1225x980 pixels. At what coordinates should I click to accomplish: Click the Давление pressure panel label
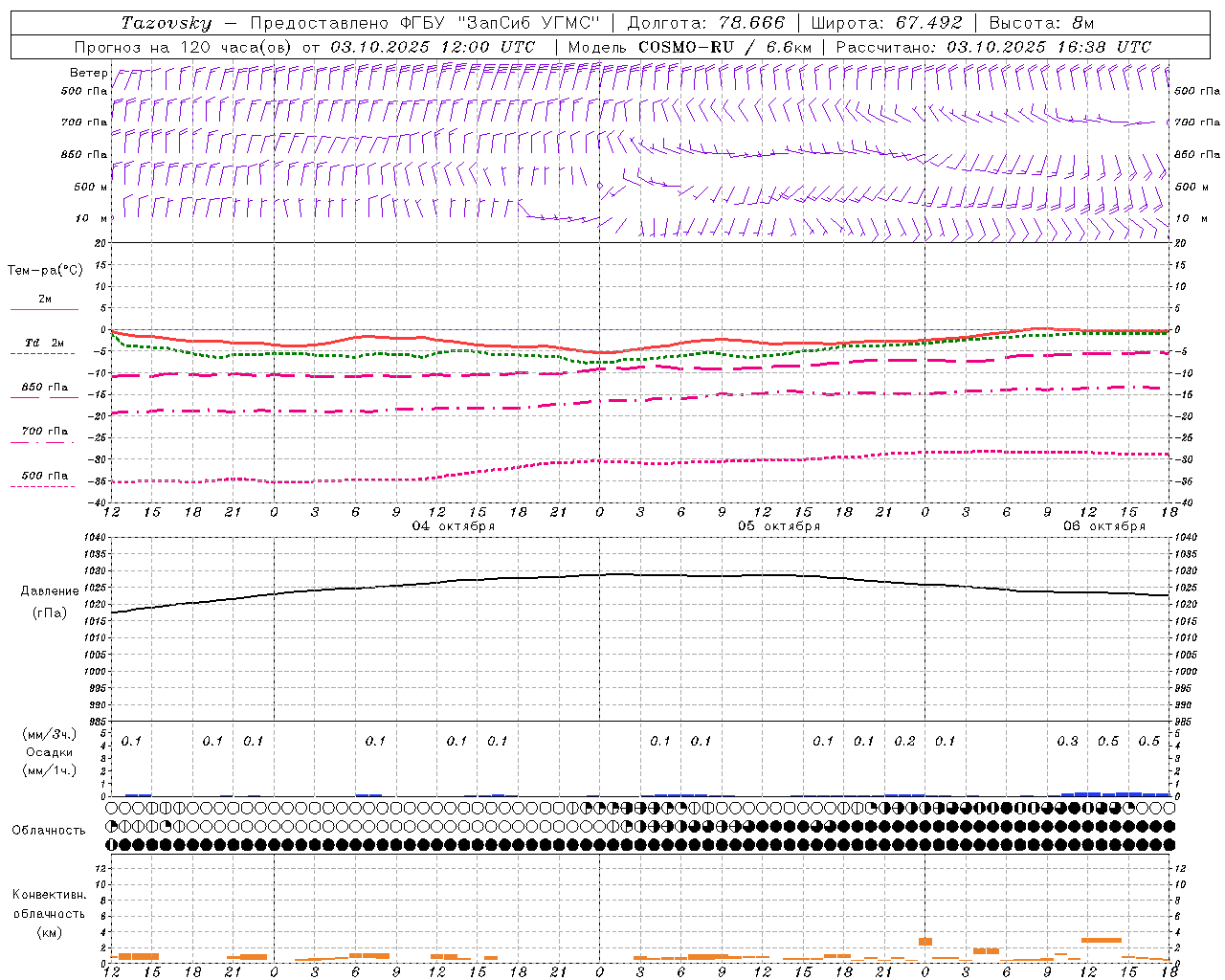(x=50, y=591)
